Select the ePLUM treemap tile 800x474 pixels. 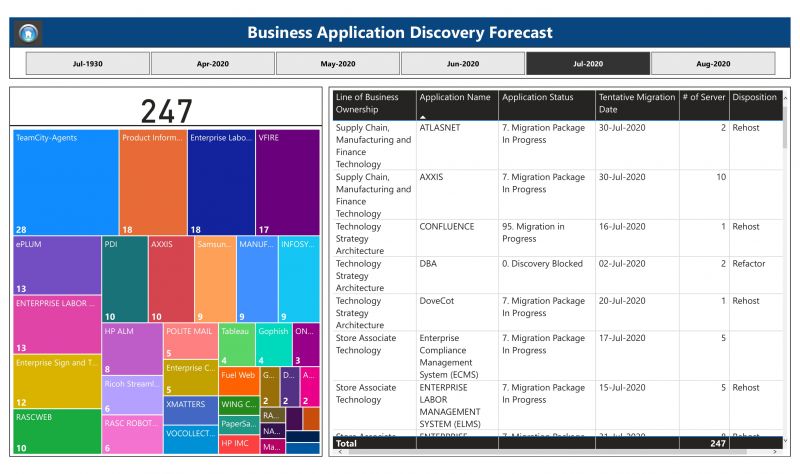click(57, 265)
